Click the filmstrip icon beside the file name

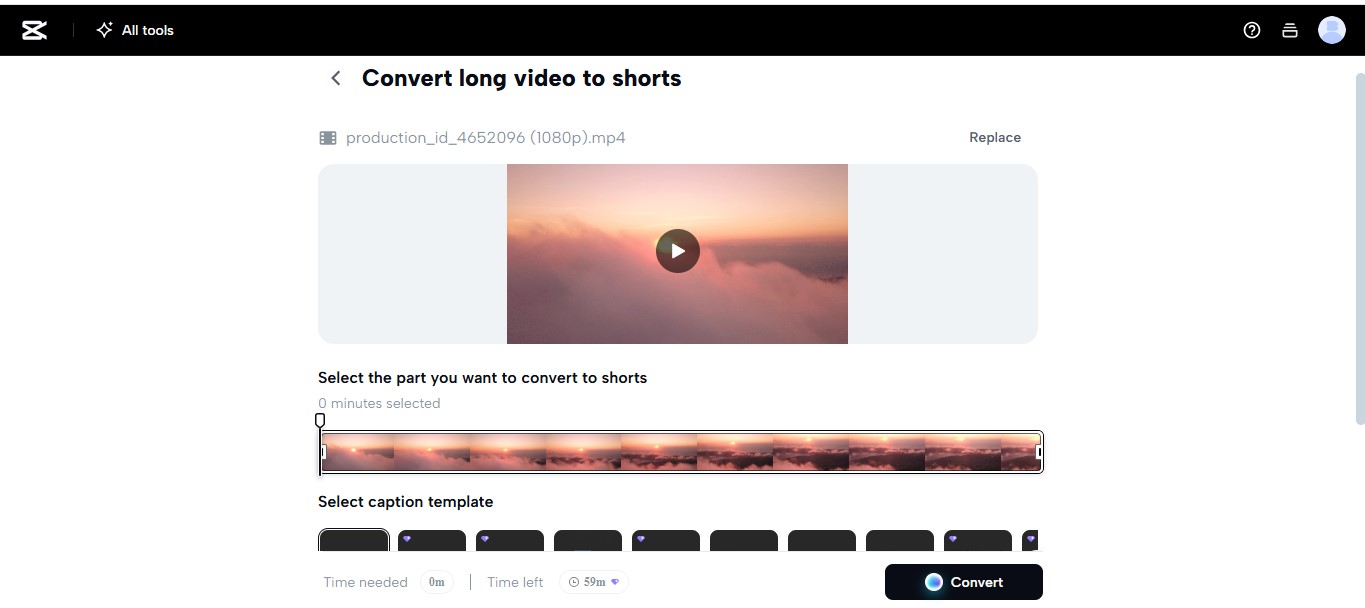click(327, 137)
